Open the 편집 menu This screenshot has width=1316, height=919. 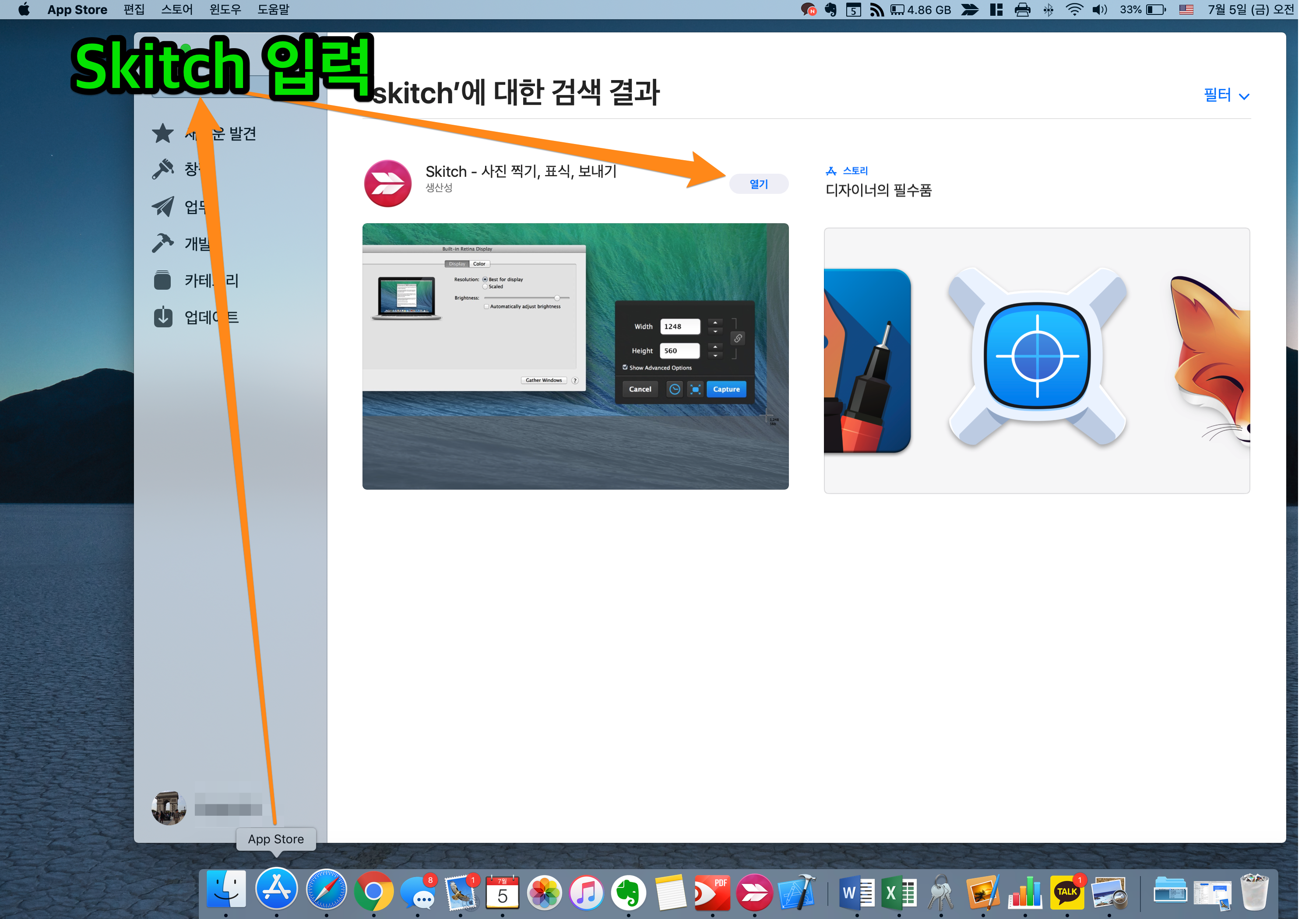pyautogui.click(x=134, y=10)
